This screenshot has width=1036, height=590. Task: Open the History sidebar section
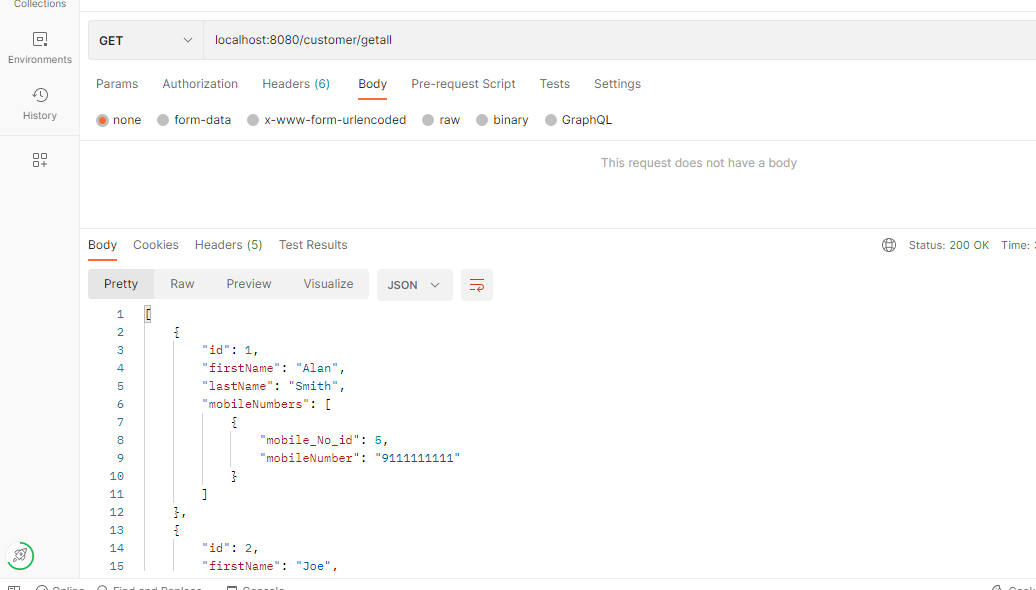pos(40,104)
